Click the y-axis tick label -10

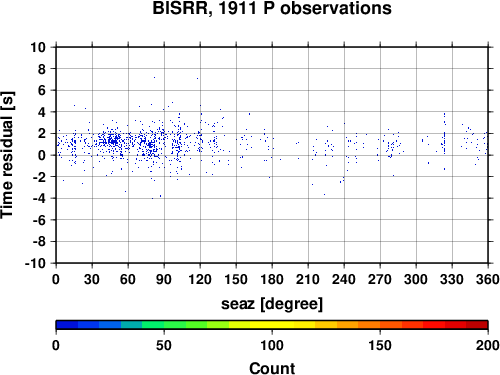point(36,263)
